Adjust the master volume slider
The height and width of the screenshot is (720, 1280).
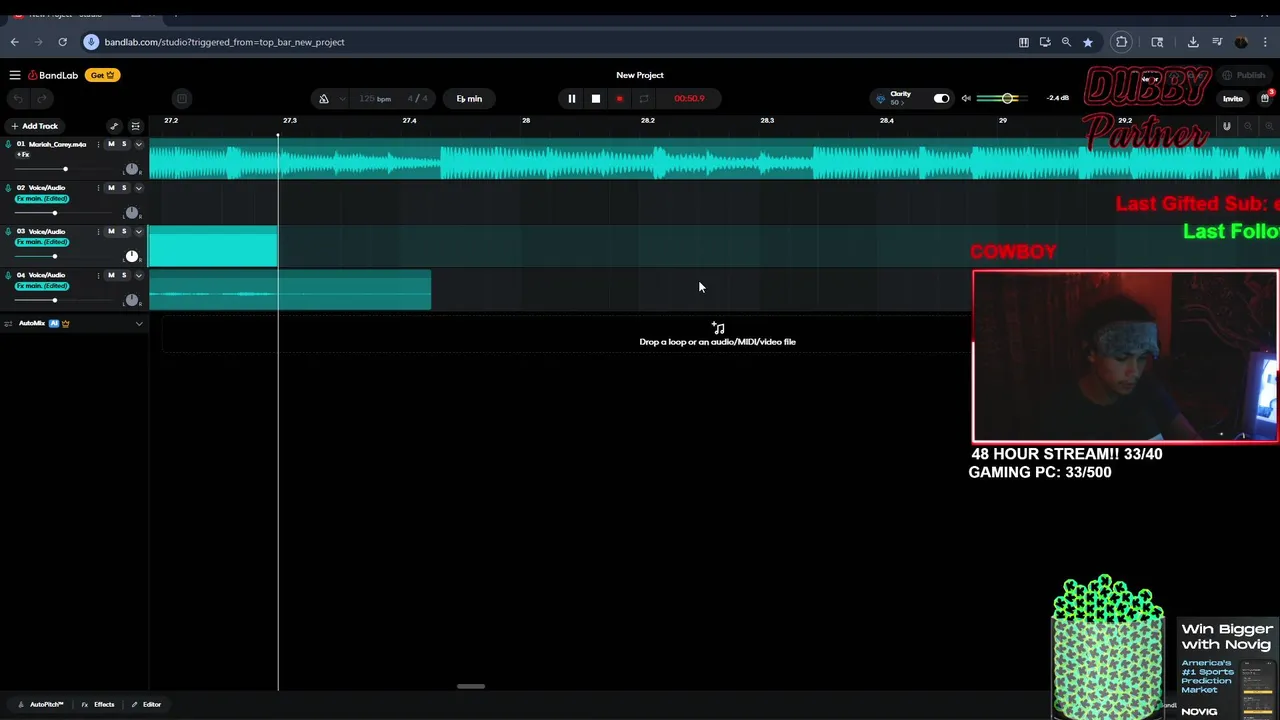click(1007, 98)
